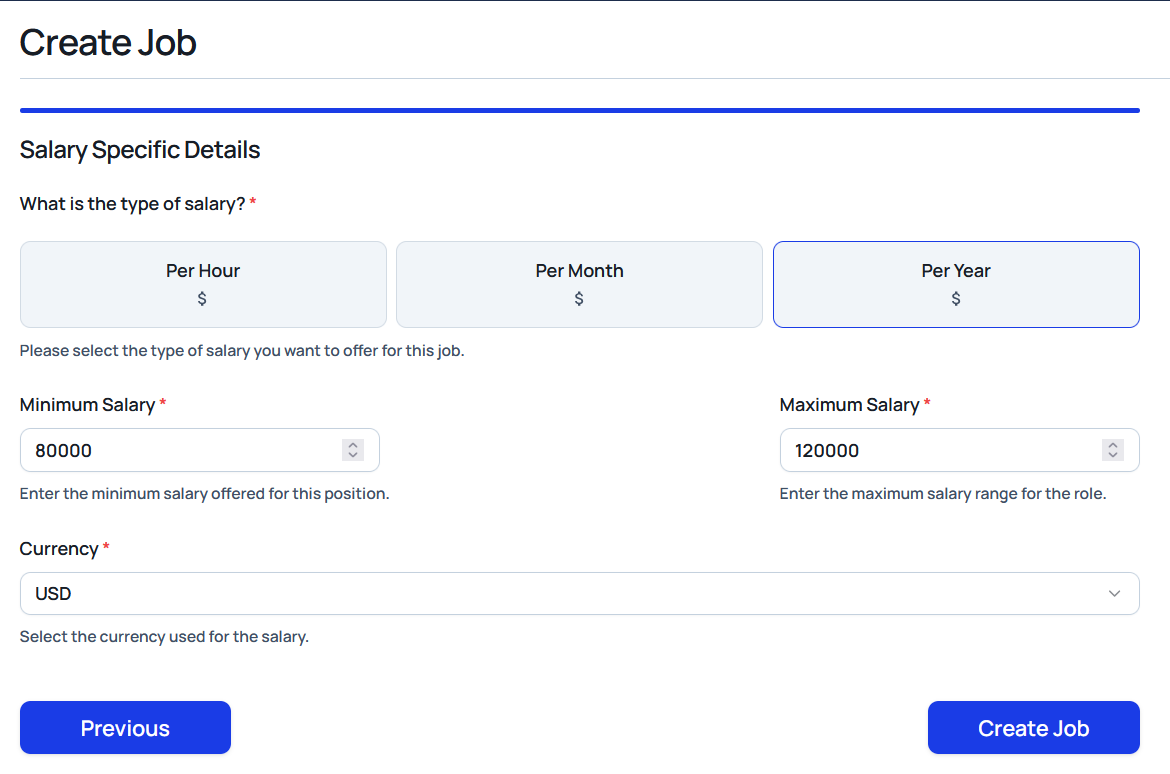The width and height of the screenshot is (1170, 774).
Task: Select the Per Hour salary type
Action: click(203, 271)
